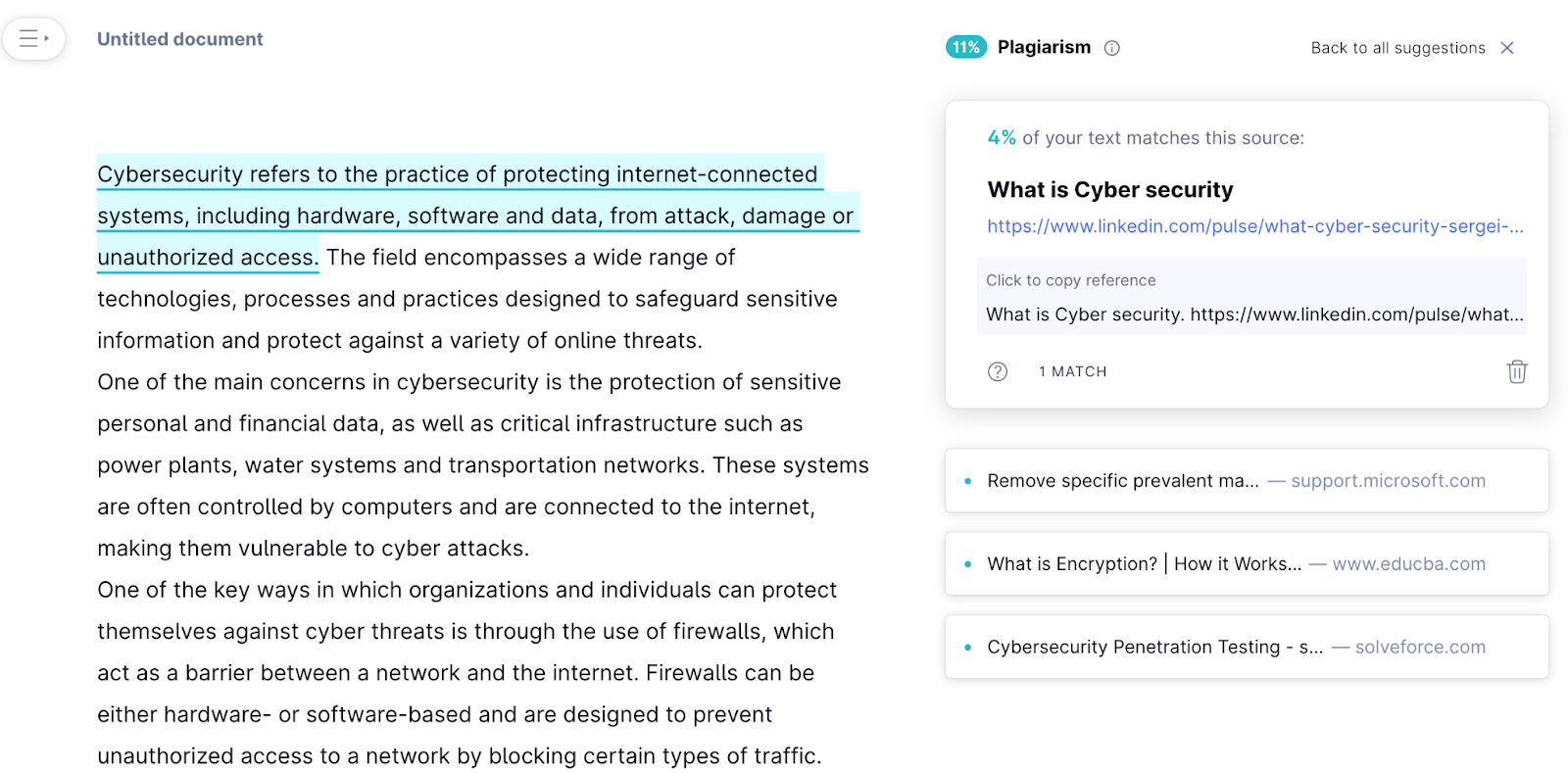The height and width of the screenshot is (773, 1568).
Task: Click the 11% plagiarism score badge
Action: (965, 47)
